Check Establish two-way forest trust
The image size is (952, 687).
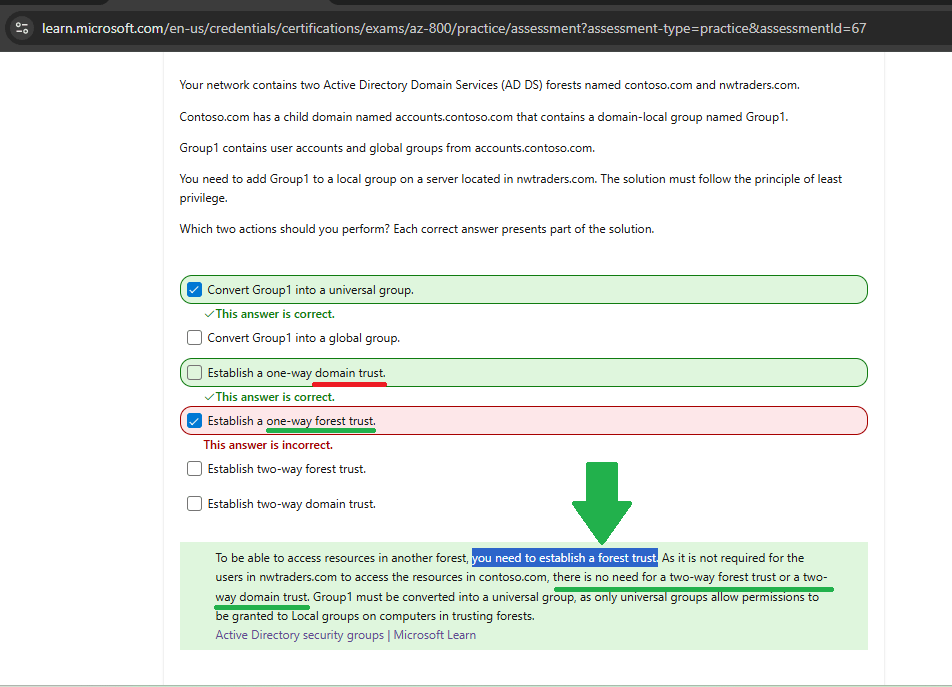coord(194,469)
